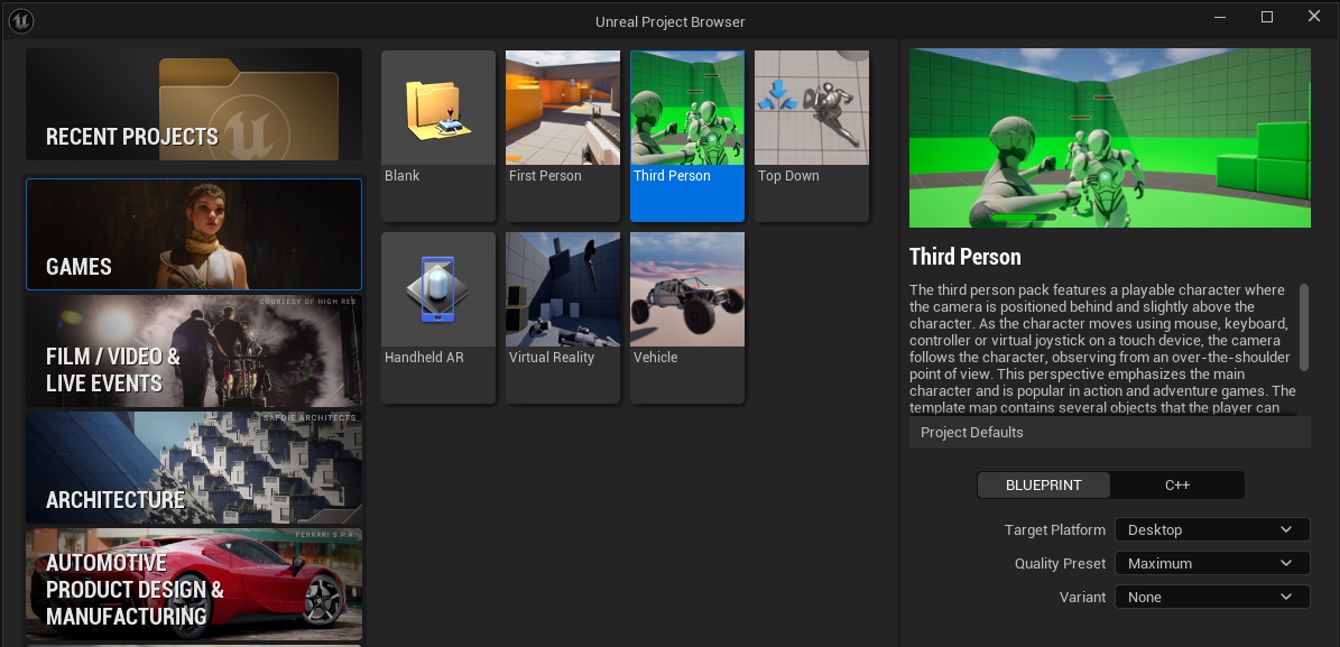Click the Unreal Engine logo icon
Screen dimensions: 1340x647
coord(20,20)
